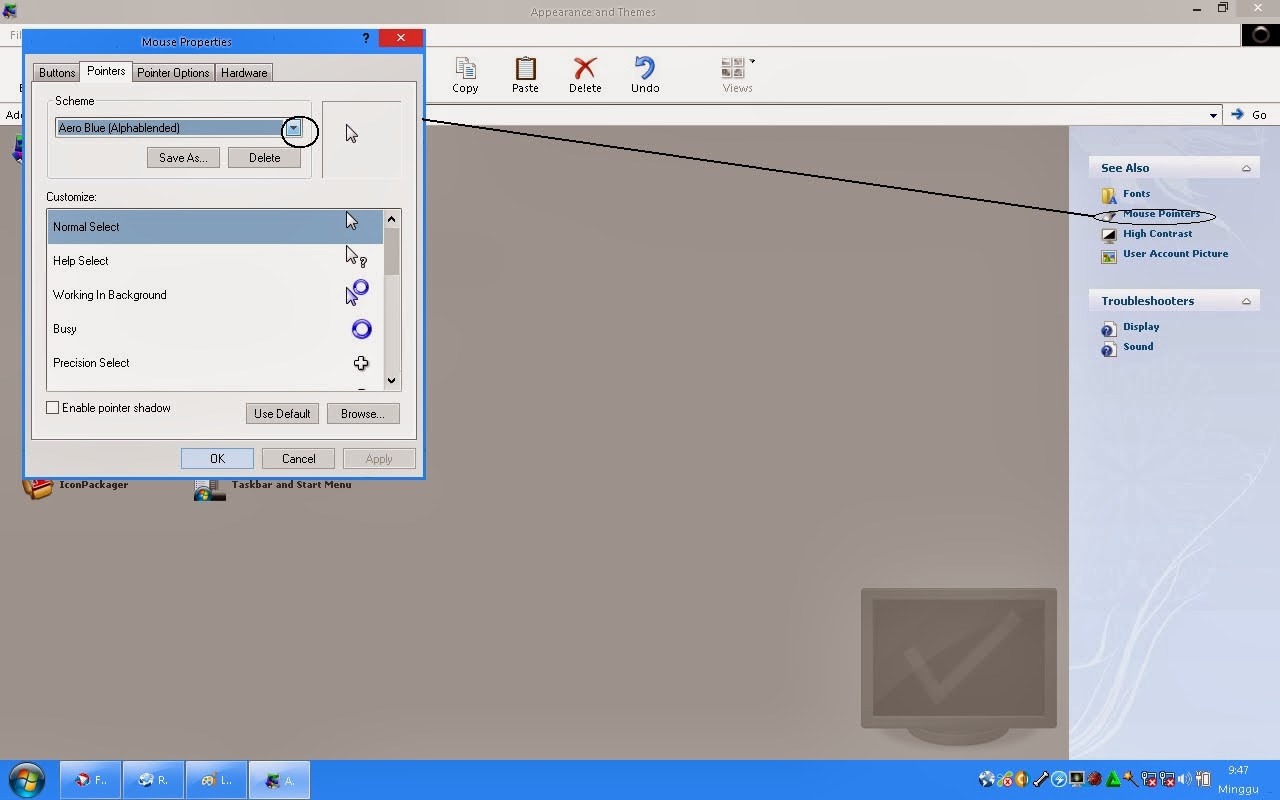Click the Paste icon in the toolbar
The image size is (1280, 800).
pyautogui.click(x=525, y=74)
